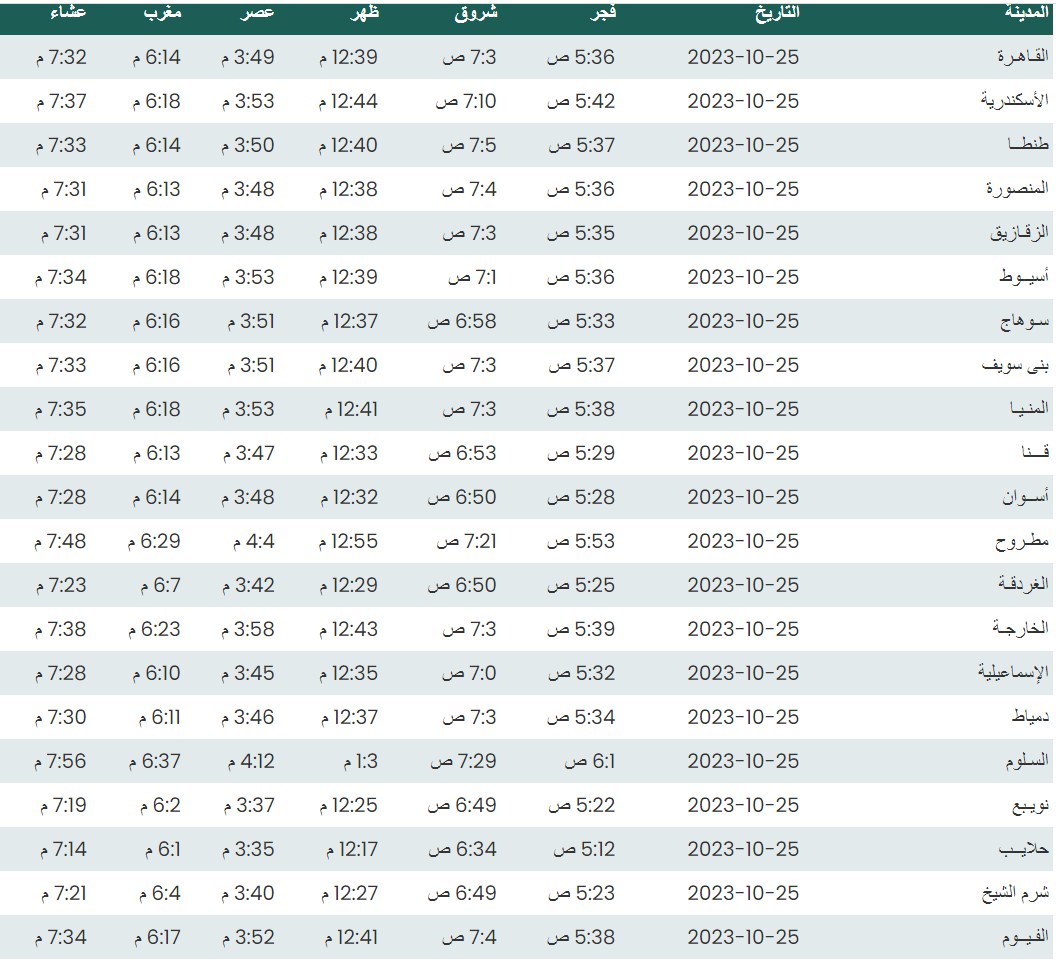Click the شروق column header
This screenshot has width=1056, height=963.
pyautogui.click(x=477, y=13)
